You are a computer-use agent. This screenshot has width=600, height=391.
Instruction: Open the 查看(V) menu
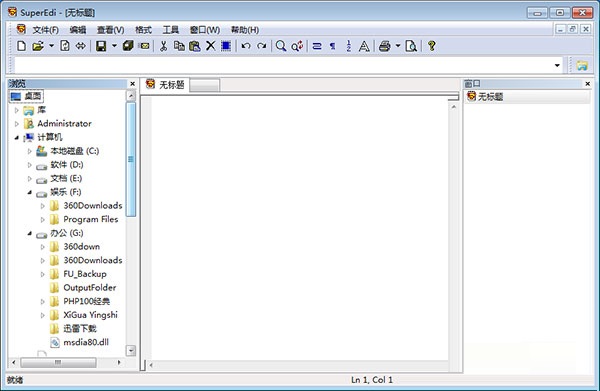pyautogui.click(x=111, y=30)
